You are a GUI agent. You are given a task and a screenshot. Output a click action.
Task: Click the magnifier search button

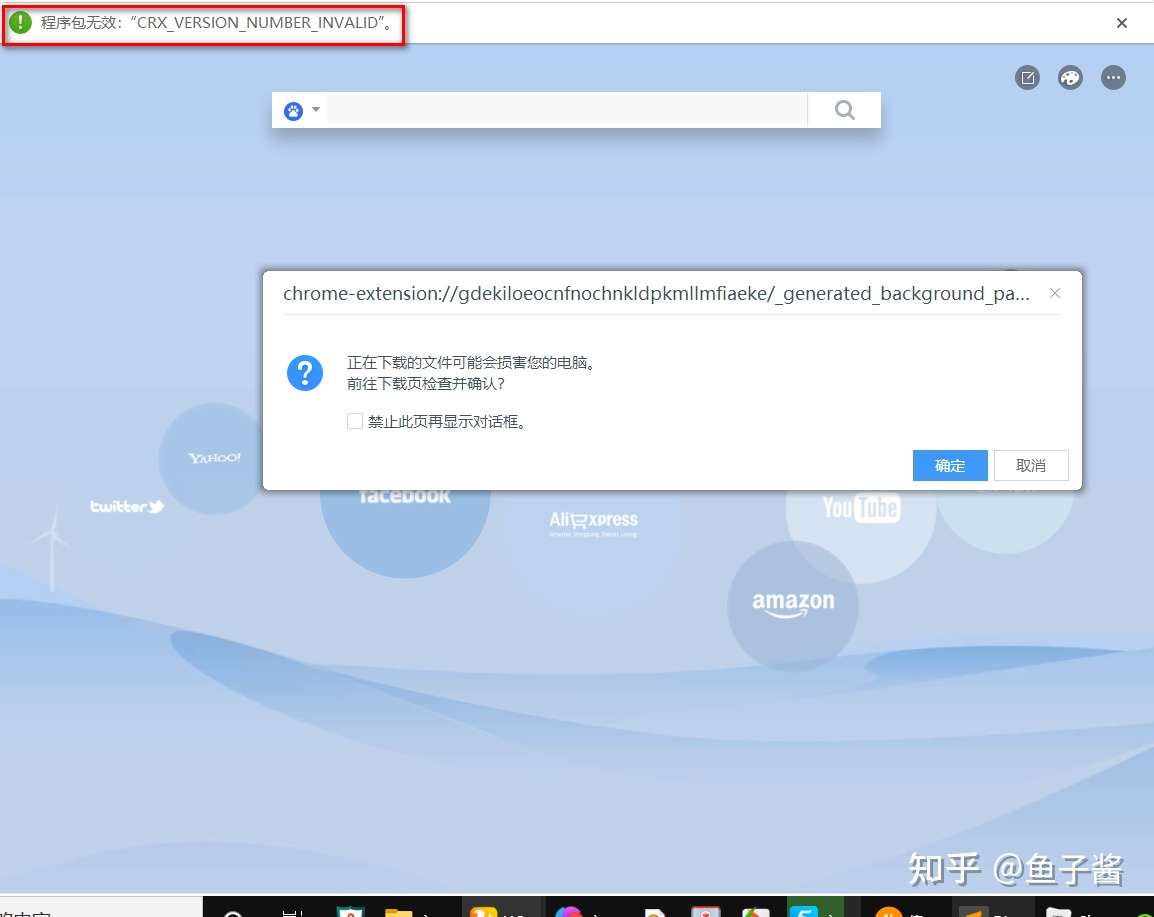coord(845,110)
